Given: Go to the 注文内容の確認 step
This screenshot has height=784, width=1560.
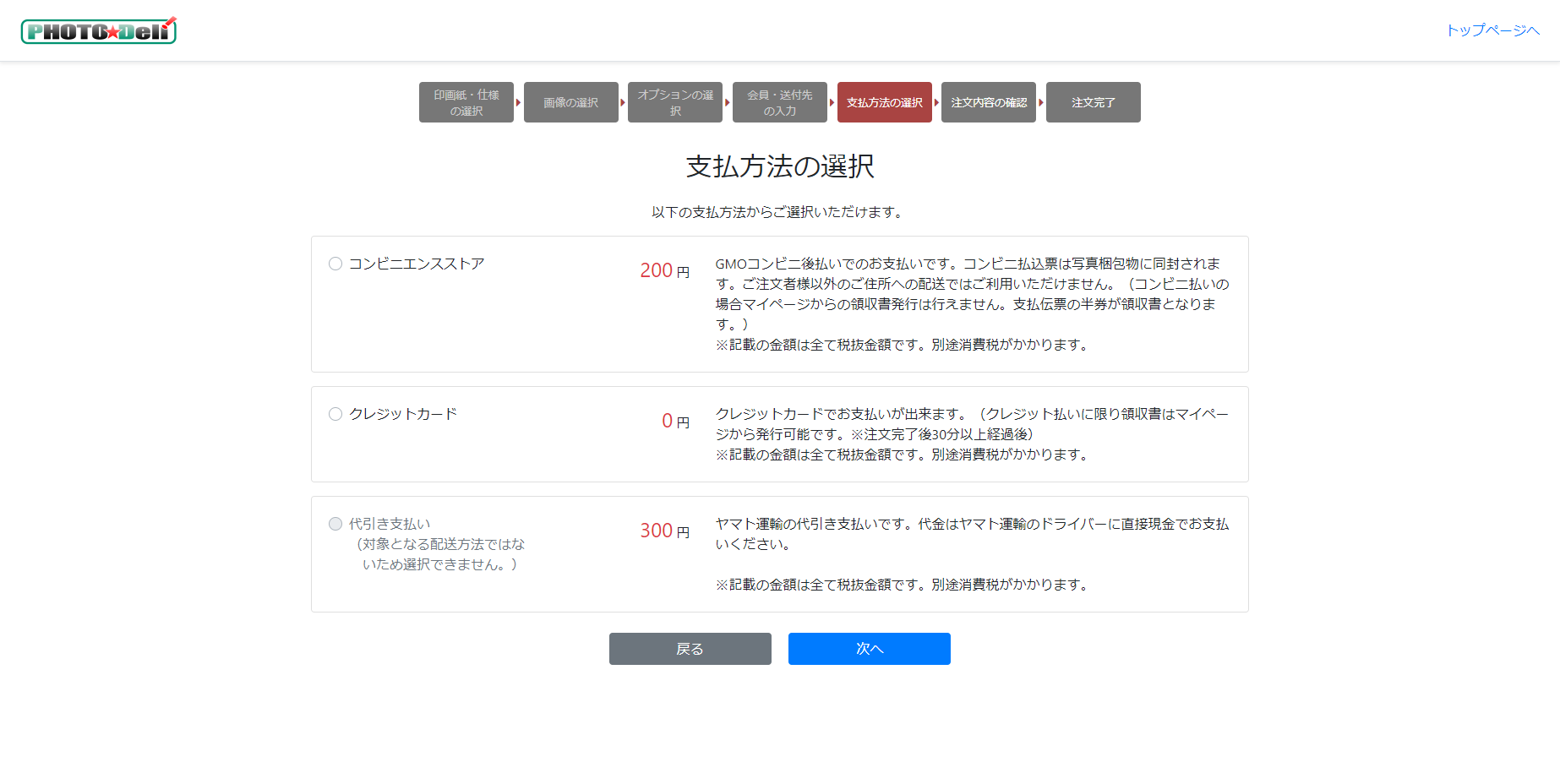Looking at the screenshot, I should point(988,102).
